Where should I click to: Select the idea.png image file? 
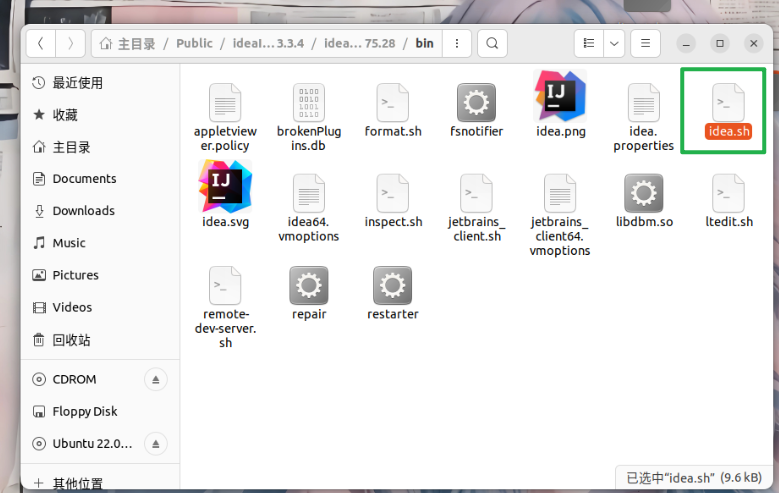[x=560, y=99]
